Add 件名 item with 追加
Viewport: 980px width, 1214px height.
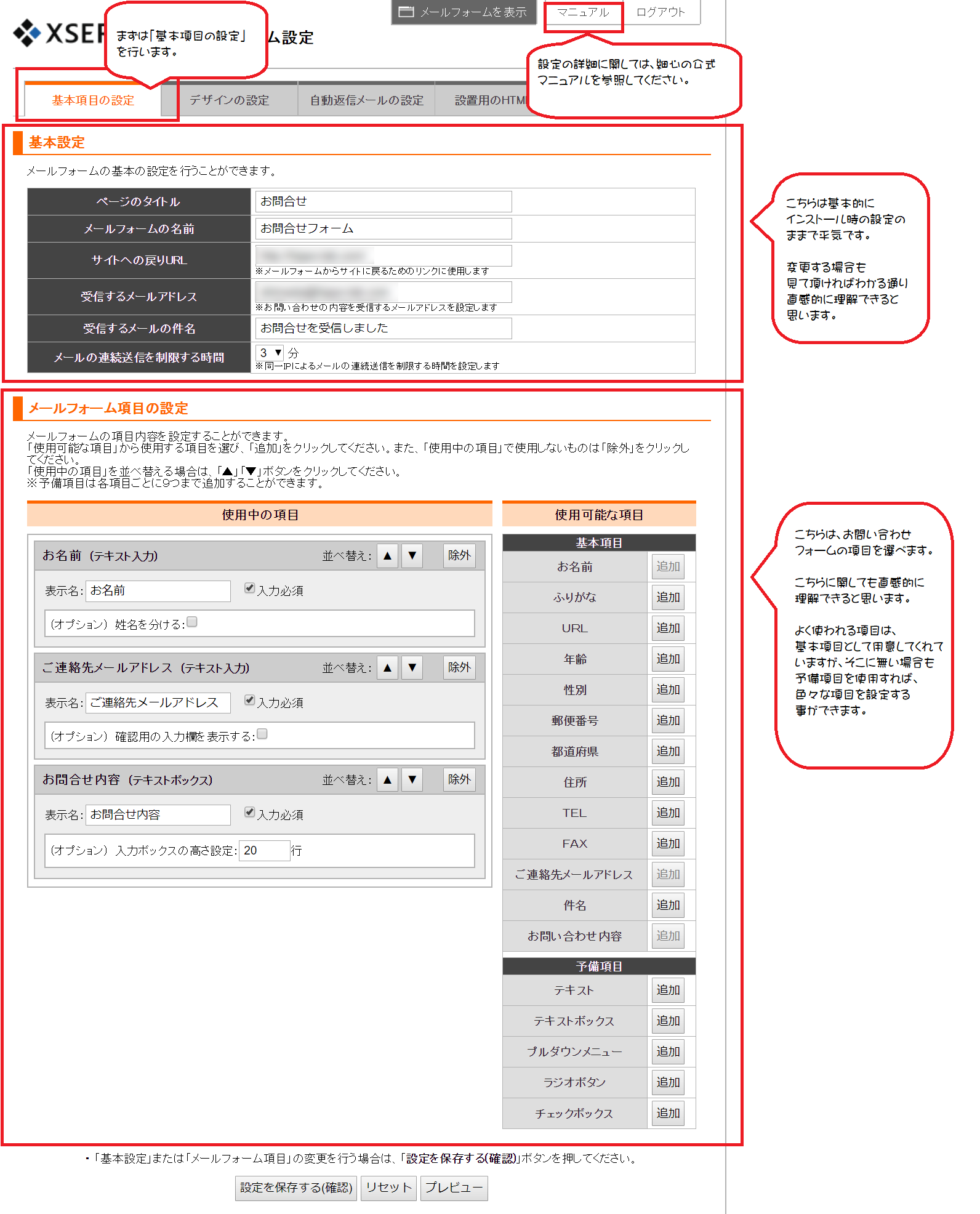click(x=668, y=905)
